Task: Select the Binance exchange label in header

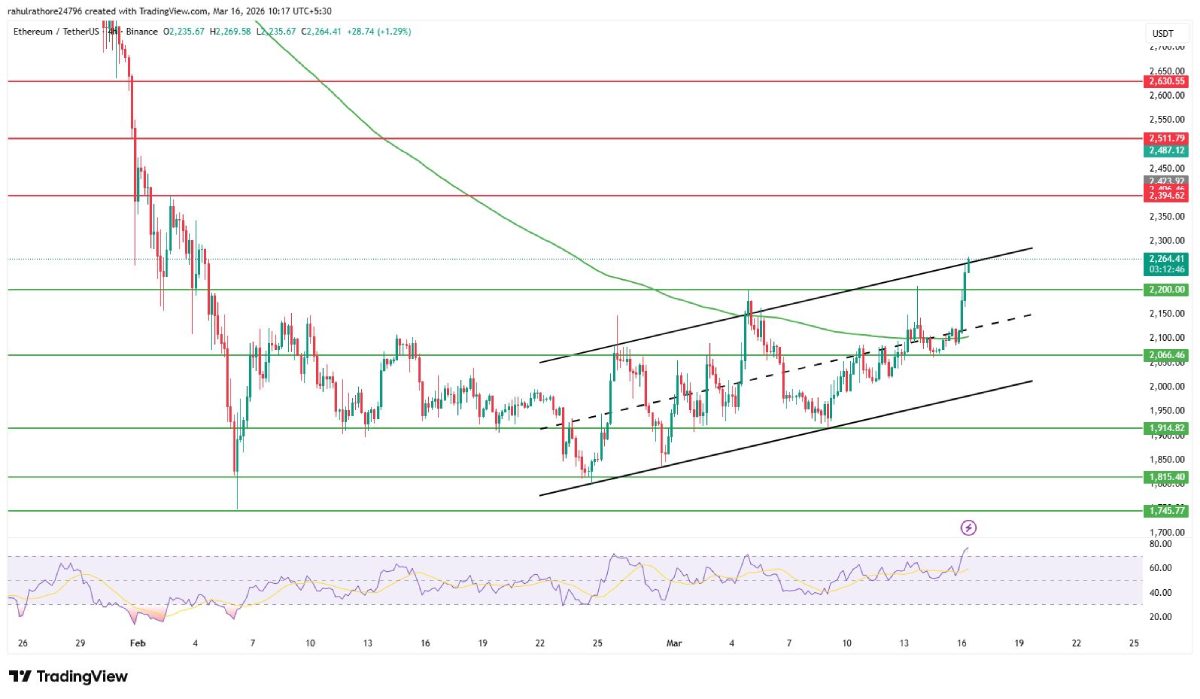Action: click(x=143, y=32)
